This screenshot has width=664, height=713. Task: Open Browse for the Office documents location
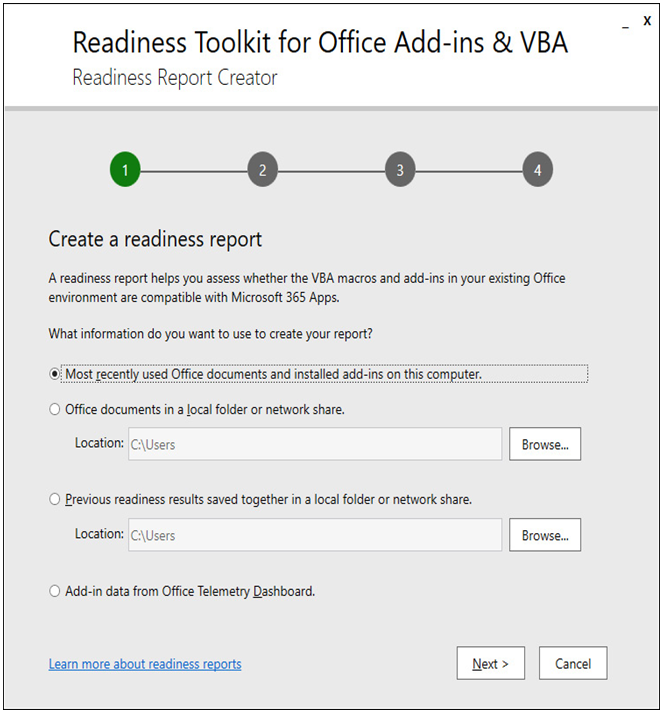click(545, 444)
